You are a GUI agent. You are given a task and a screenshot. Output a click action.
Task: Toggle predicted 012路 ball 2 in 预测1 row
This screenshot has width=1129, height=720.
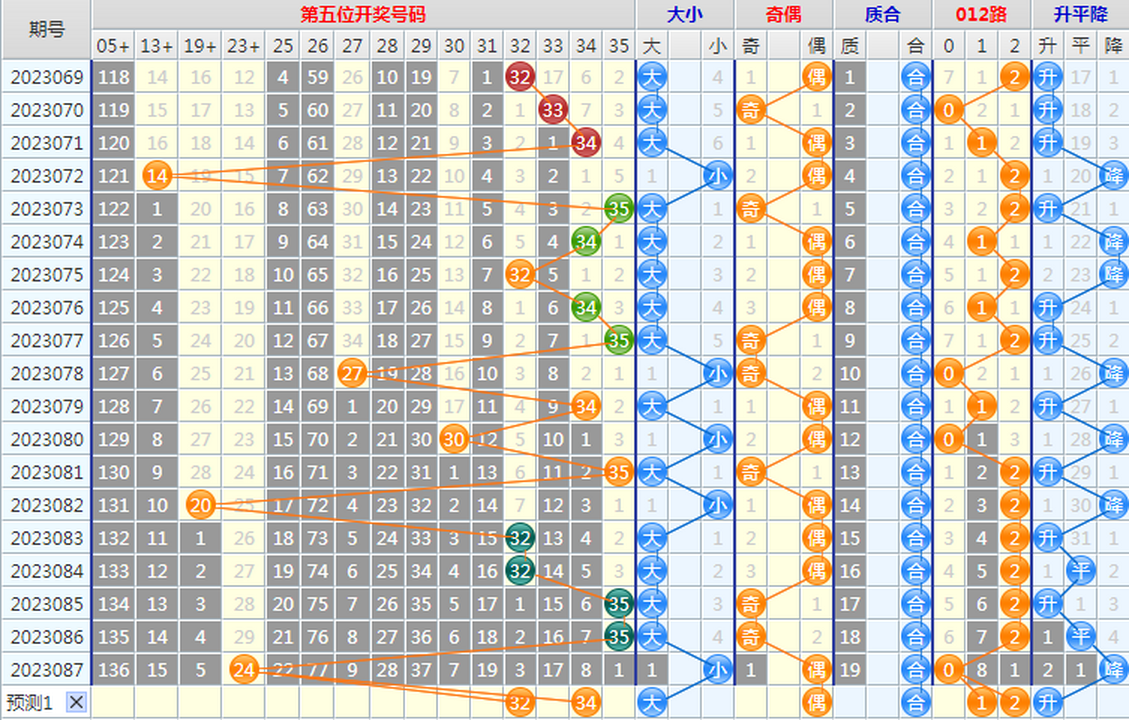(x=1015, y=703)
